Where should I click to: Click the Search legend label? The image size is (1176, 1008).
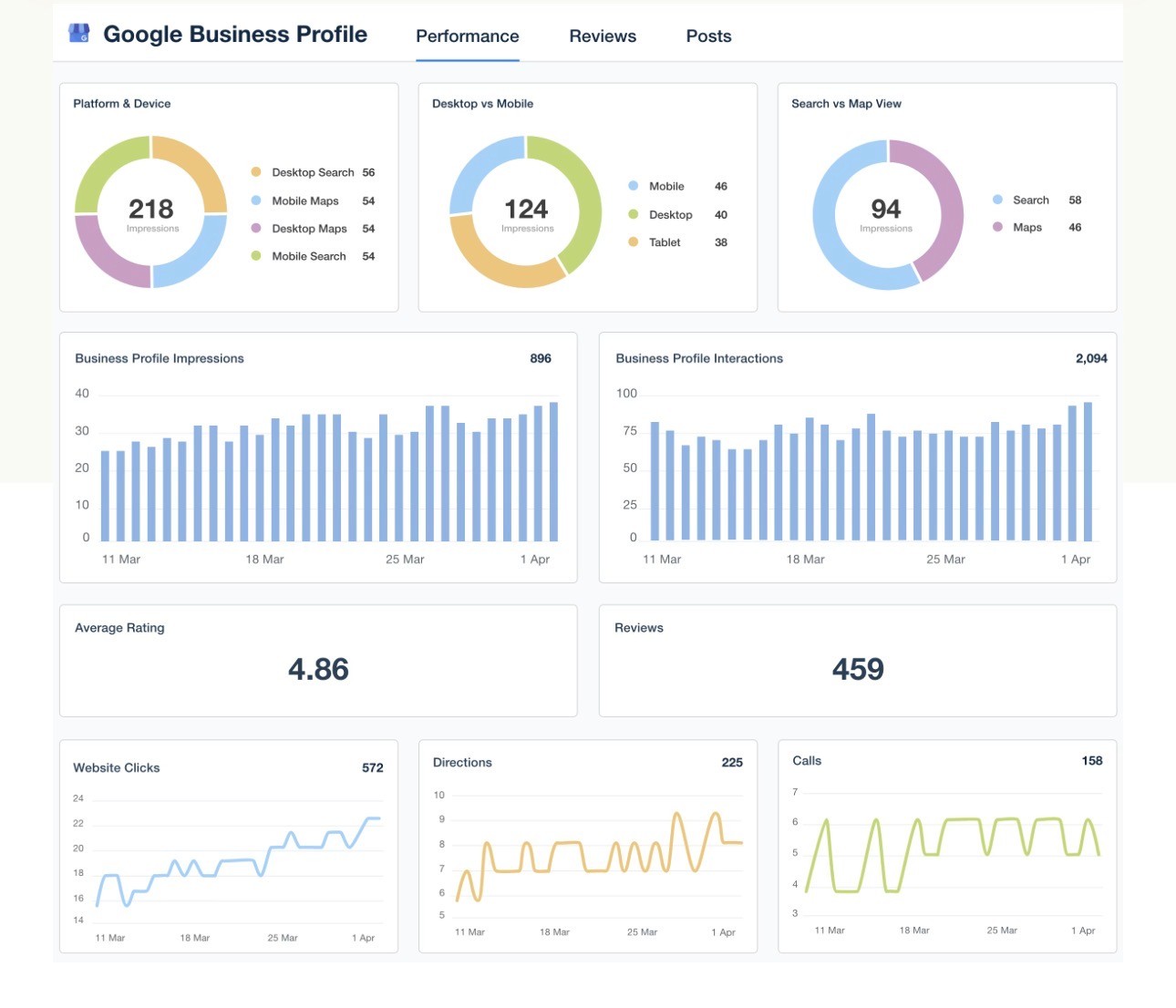1031,200
